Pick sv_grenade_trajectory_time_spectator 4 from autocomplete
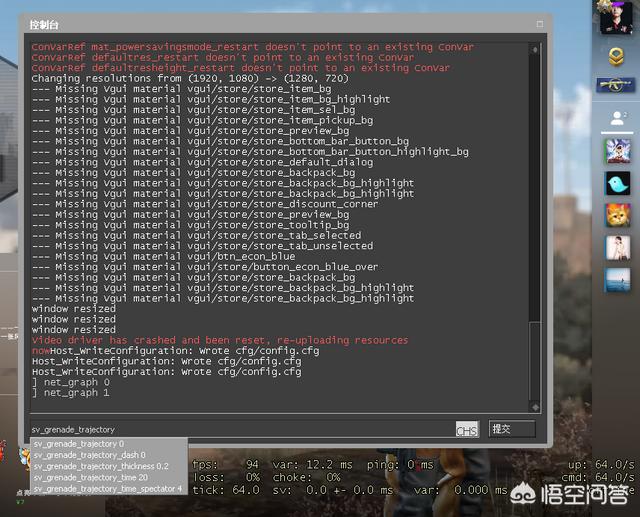This screenshot has height=517, width=640. tap(109, 488)
